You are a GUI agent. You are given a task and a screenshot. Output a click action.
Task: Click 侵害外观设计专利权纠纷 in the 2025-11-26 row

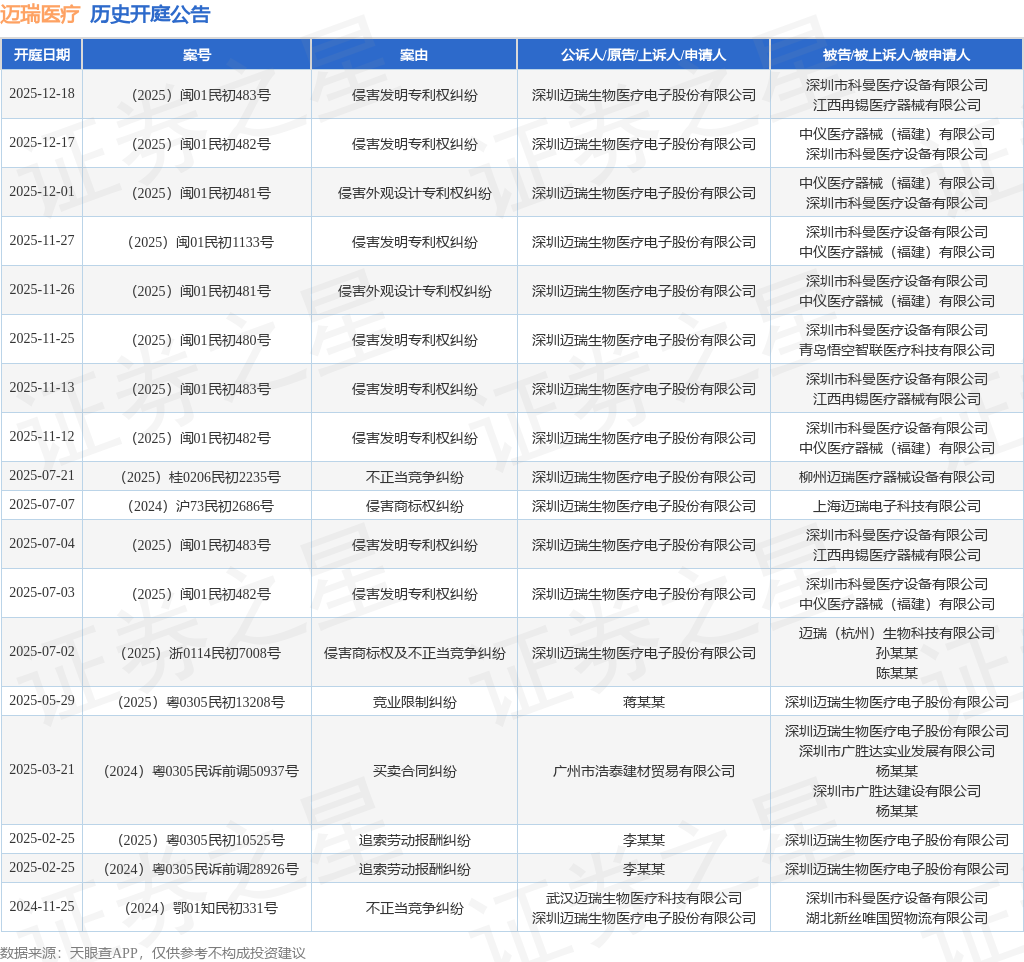[x=414, y=291]
